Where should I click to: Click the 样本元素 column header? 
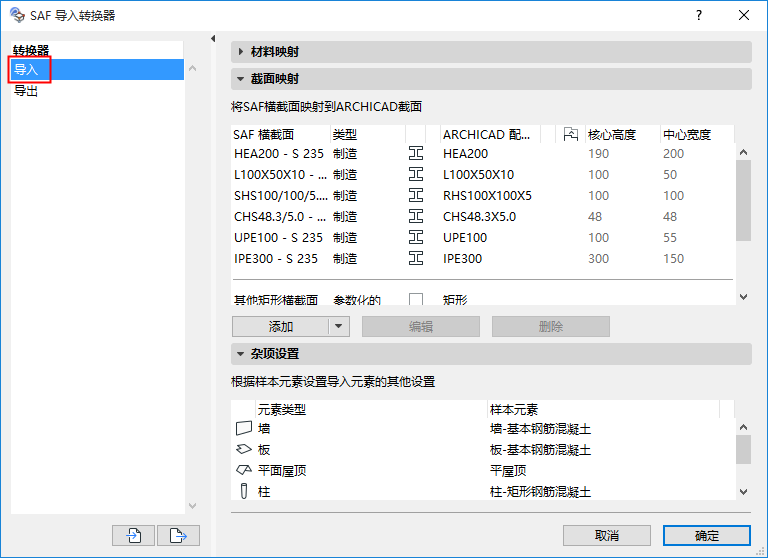tap(603, 410)
